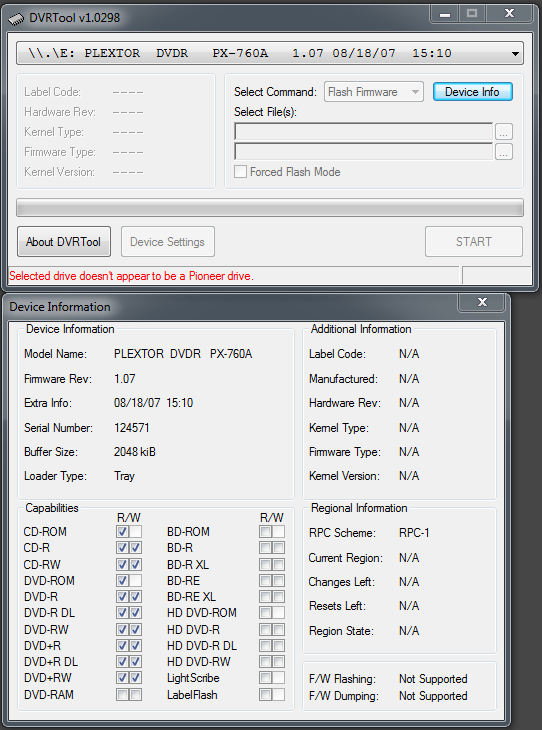This screenshot has height=730, width=542.
Task: Click the first file path input field
Action: coord(363,132)
